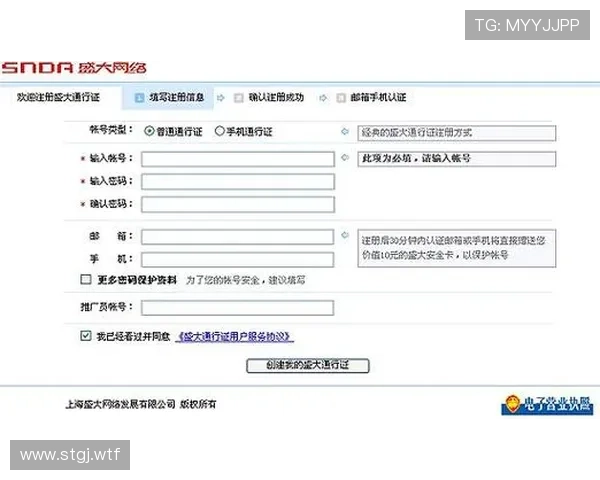Focus the 推广员帐号 input field
This screenshot has height=480, width=600.
(x=237, y=308)
